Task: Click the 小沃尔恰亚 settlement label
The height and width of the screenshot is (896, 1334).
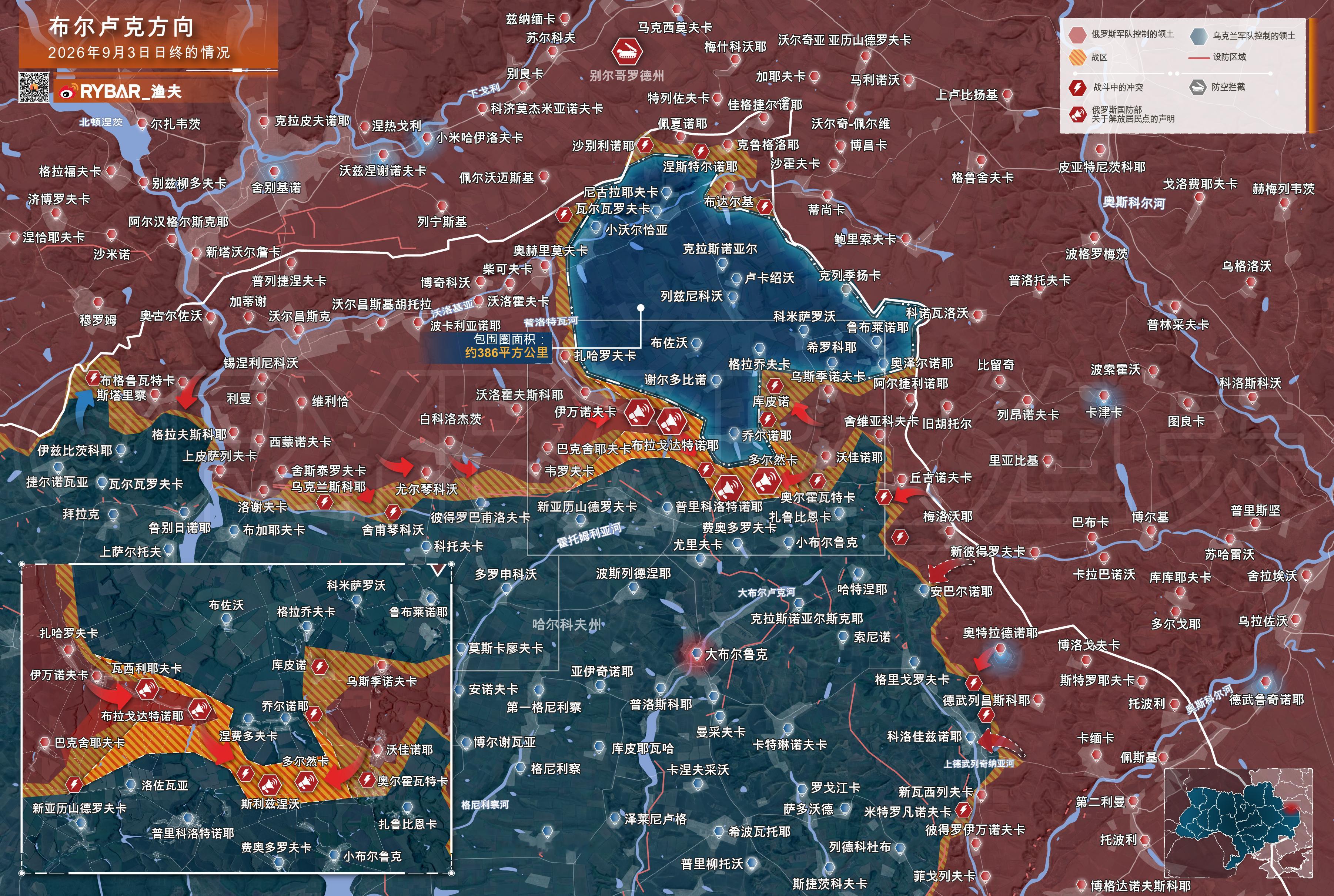Action: point(637,230)
